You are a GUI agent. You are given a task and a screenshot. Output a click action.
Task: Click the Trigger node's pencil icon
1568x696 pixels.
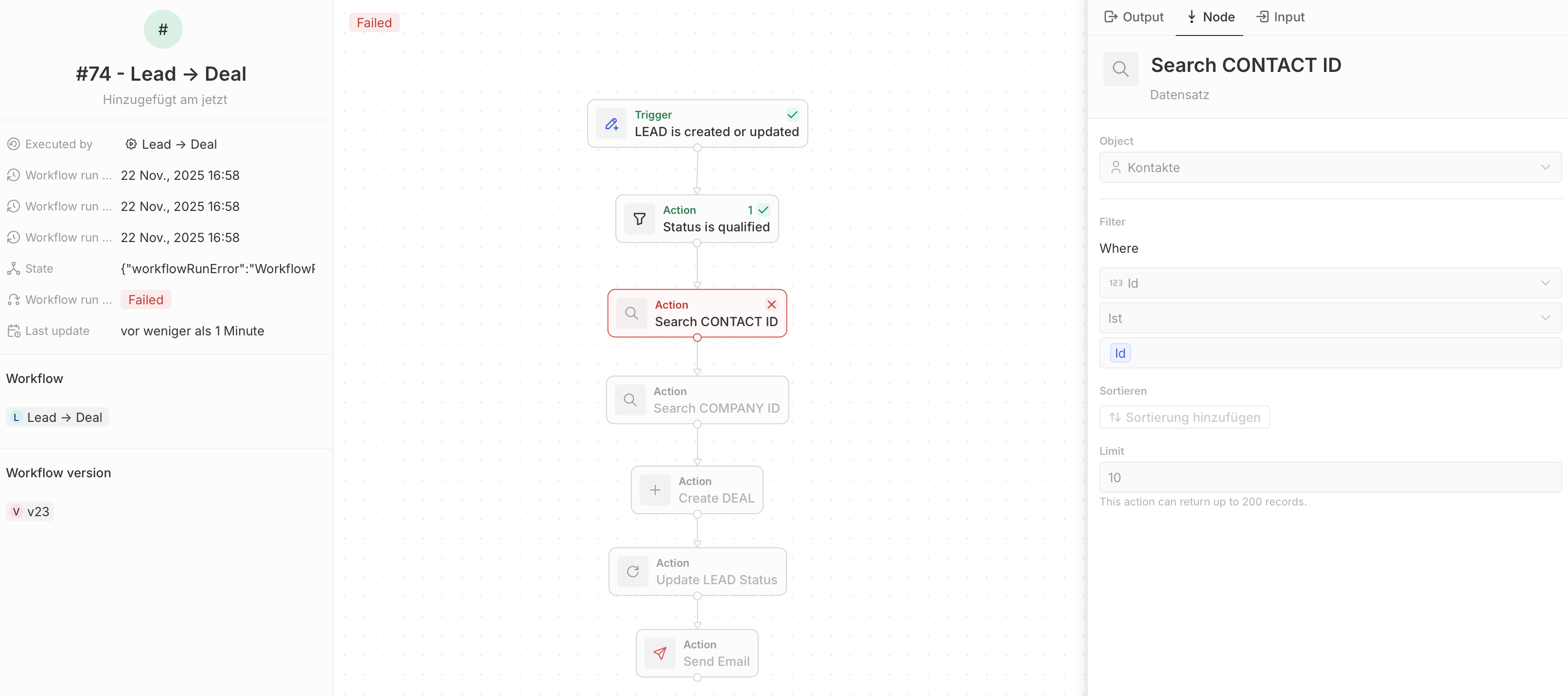611,123
